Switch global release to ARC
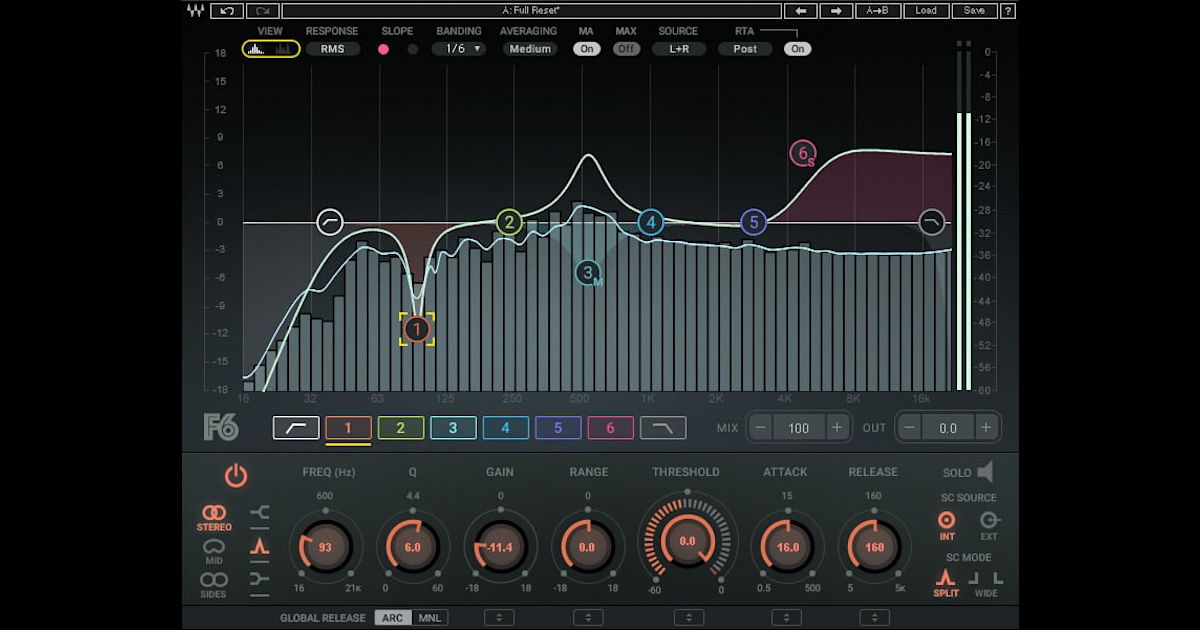This screenshot has height=630, width=1200. 393,618
